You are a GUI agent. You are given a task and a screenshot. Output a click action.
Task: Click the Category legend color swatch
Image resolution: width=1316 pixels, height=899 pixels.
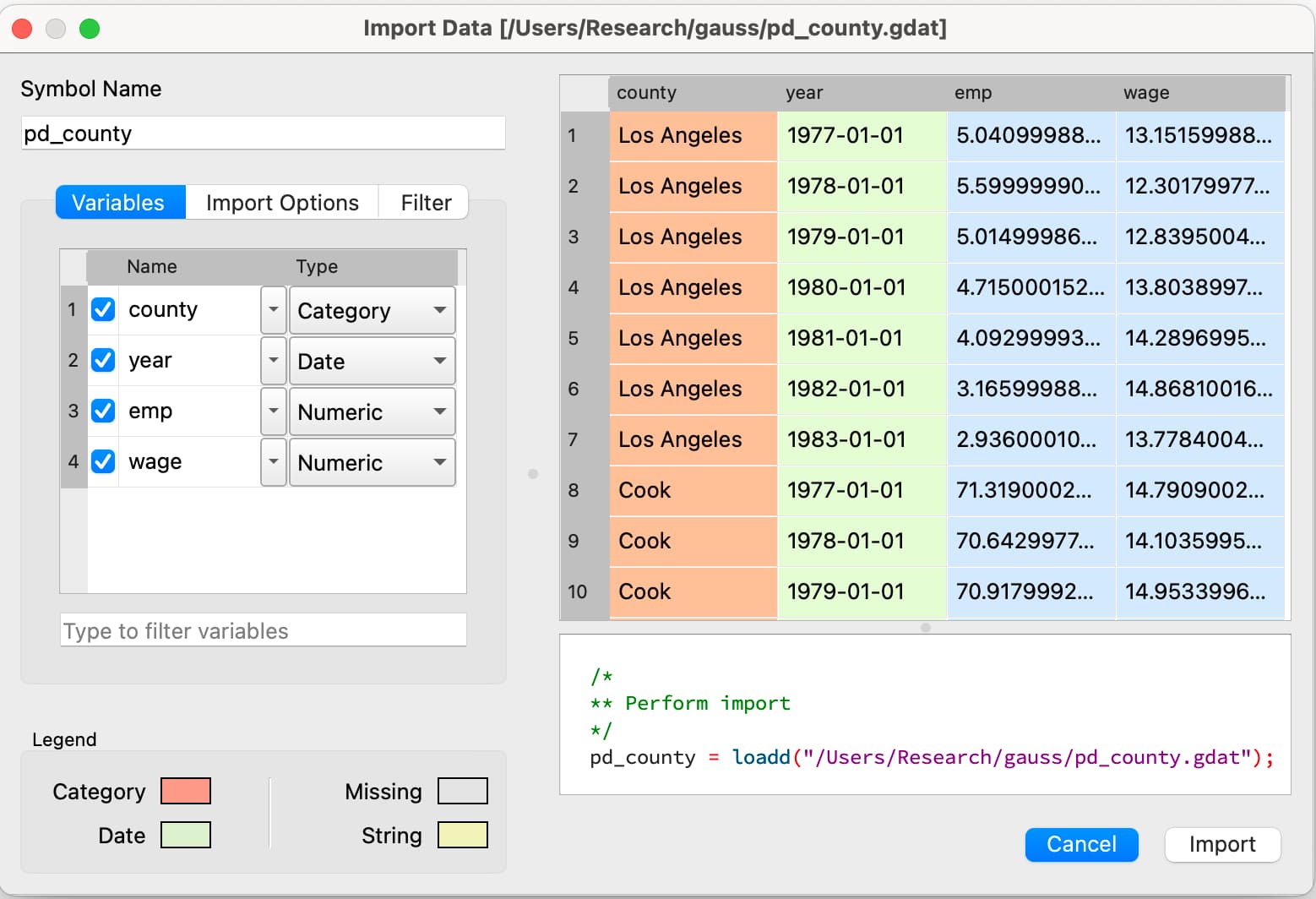(x=186, y=791)
